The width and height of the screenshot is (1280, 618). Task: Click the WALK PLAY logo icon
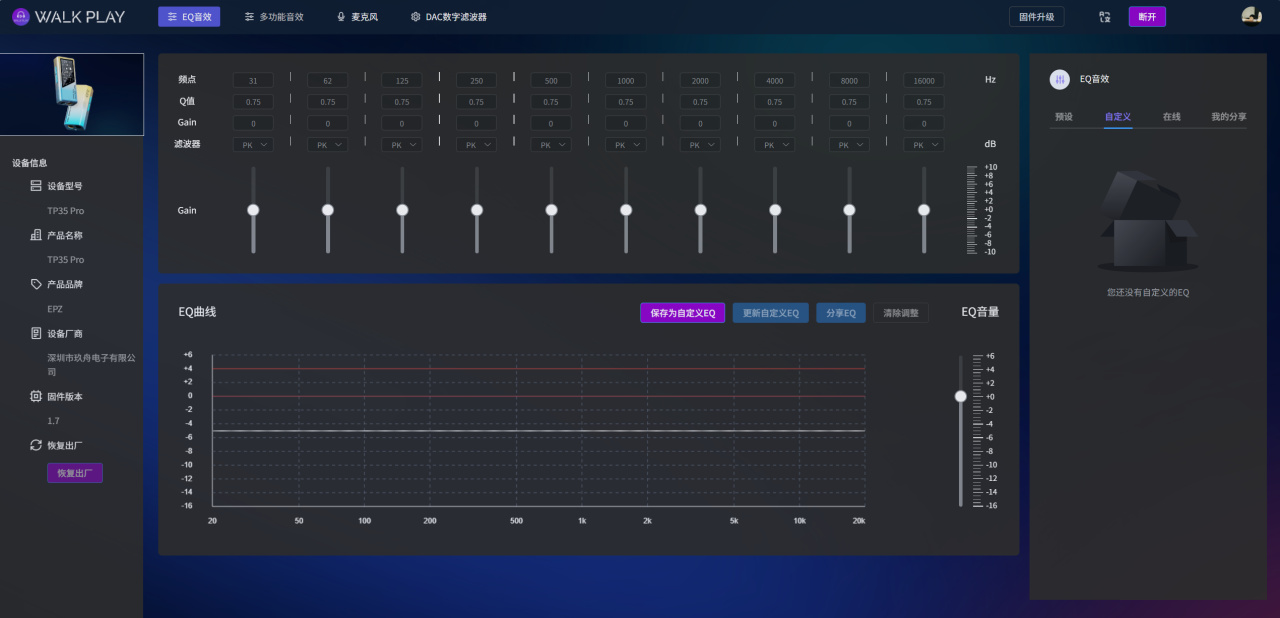21,16
